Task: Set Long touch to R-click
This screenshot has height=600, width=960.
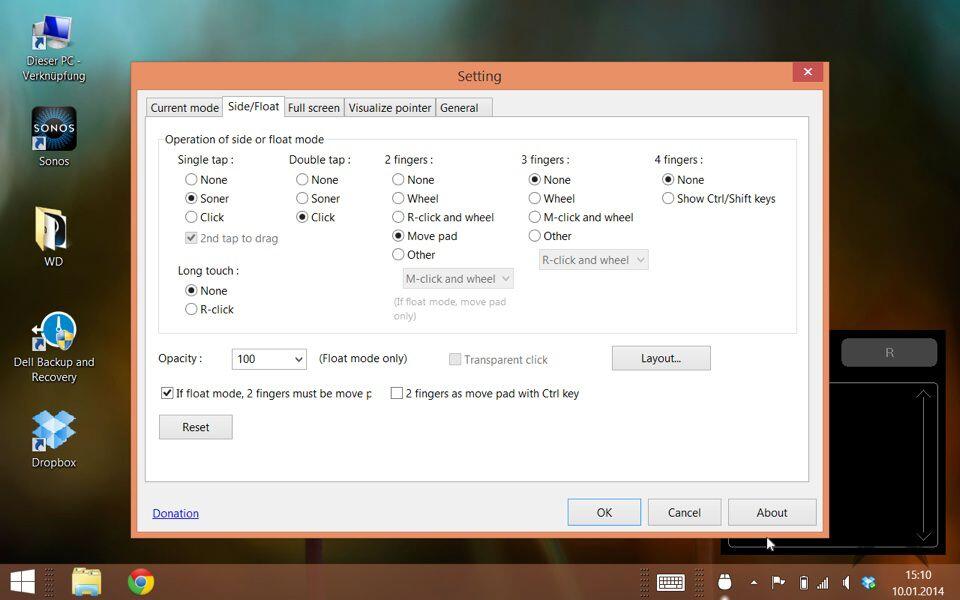Action: click(209, 309)
